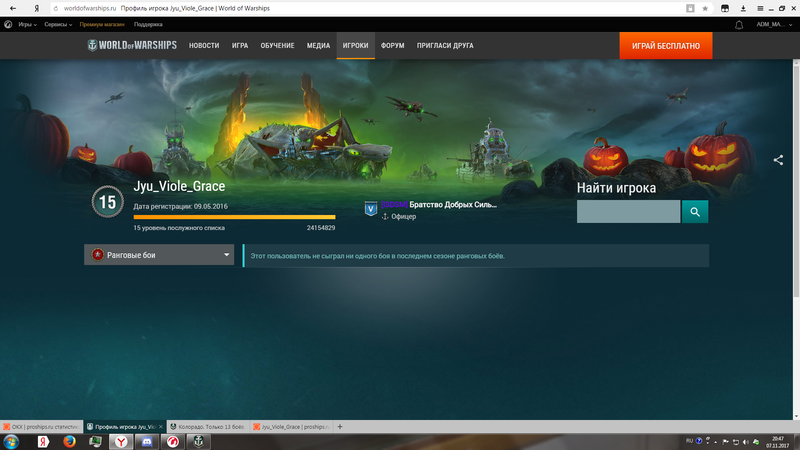Click the browser back arrow

coord(13,8)
